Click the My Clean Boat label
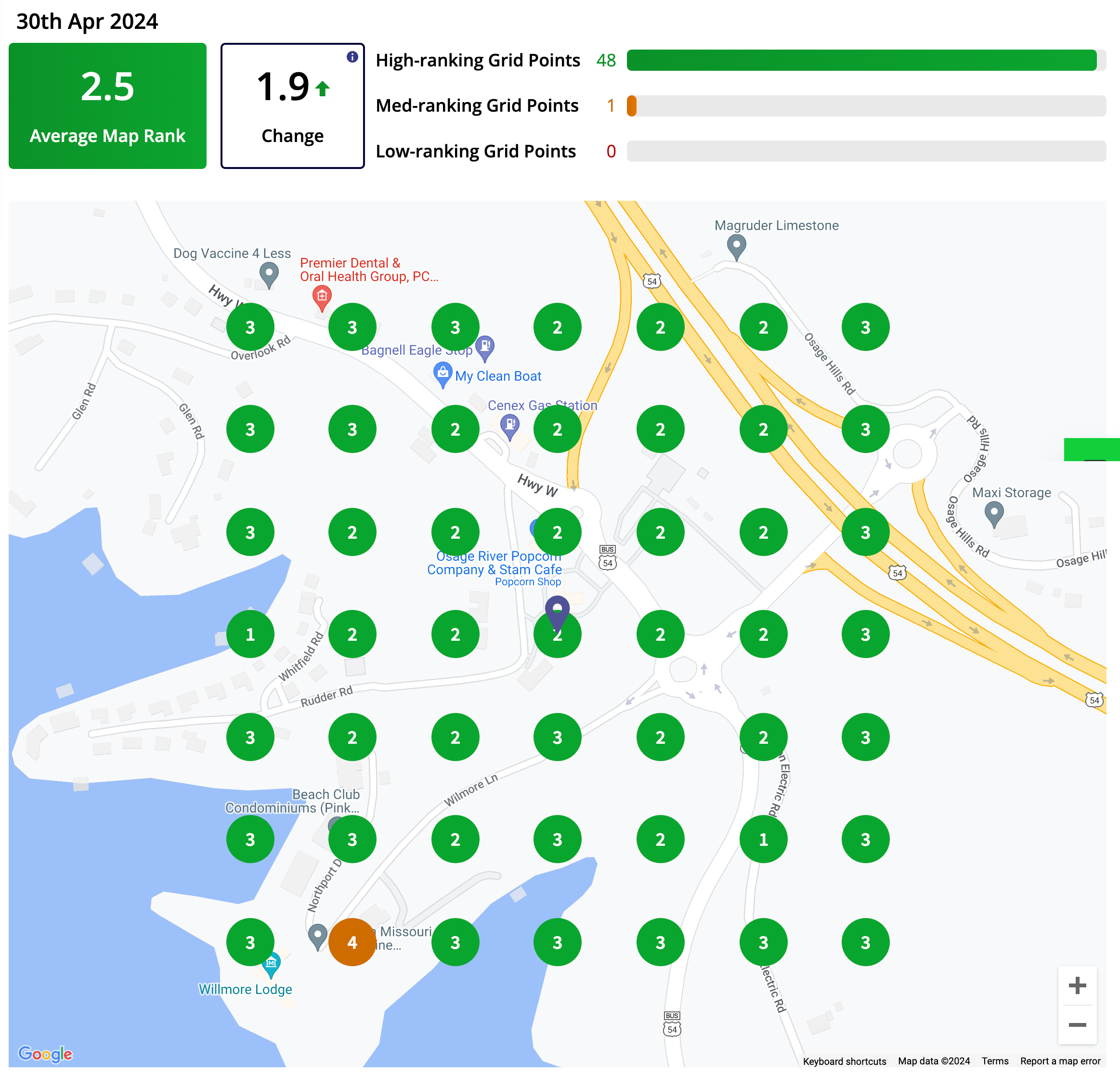1120x1087 pixels. (x=498, y=376)
